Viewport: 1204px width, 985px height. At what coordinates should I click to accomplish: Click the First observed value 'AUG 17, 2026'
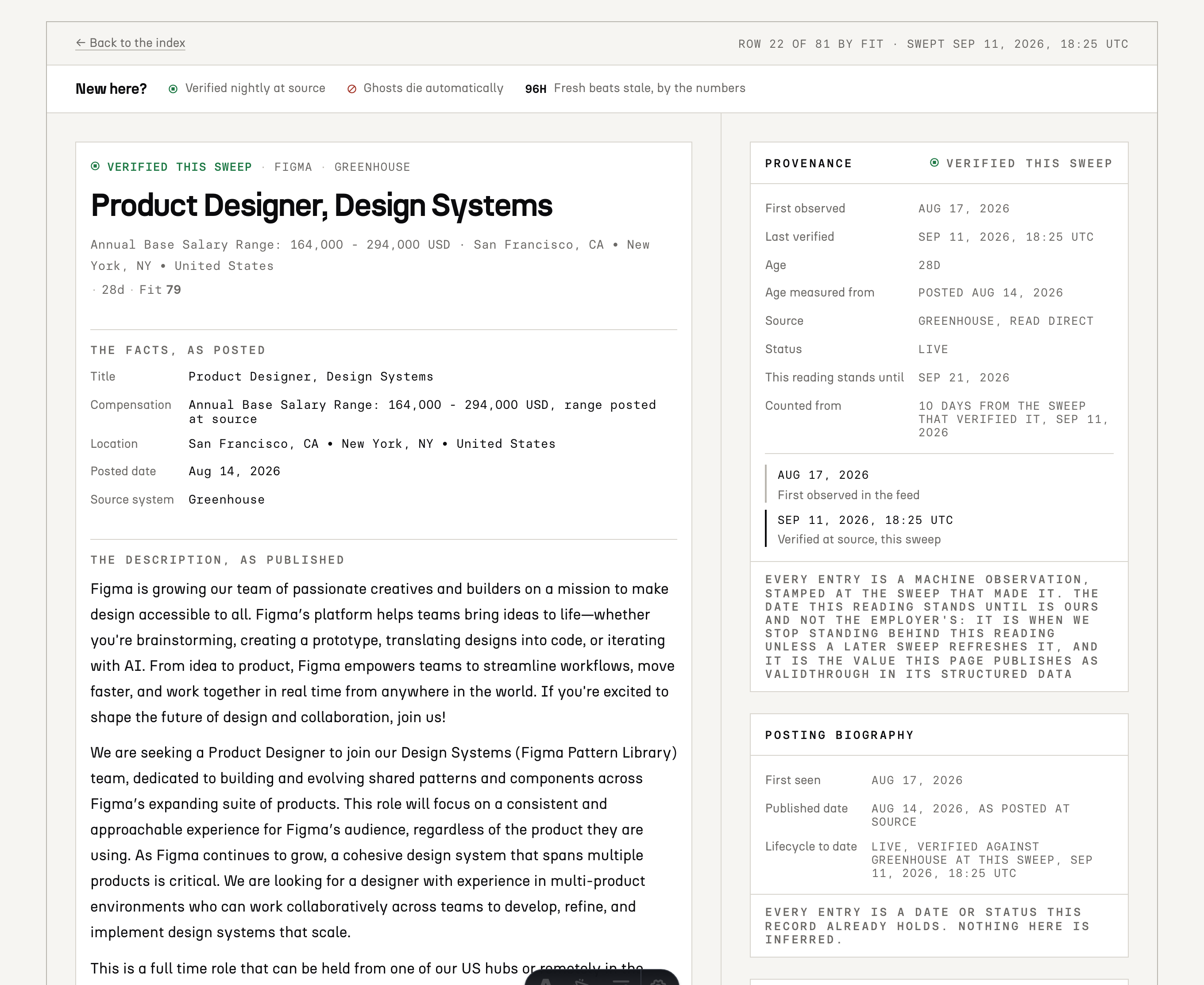point(964,209)
